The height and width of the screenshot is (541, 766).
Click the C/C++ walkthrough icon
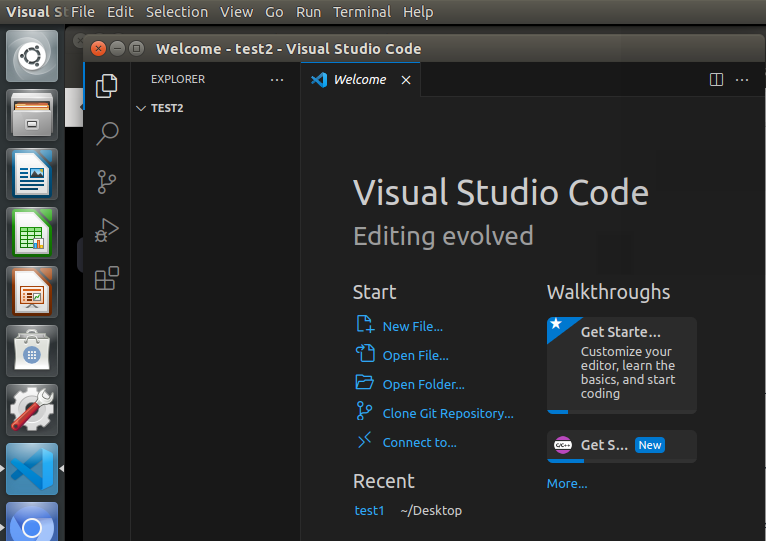[563, 445]
